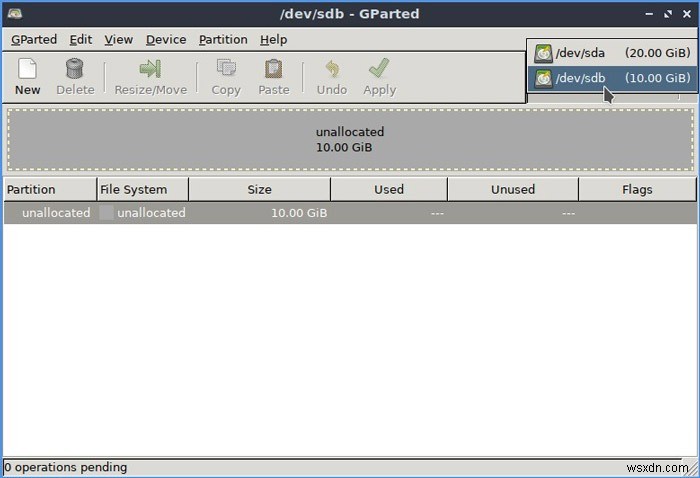
Task: Click the 10.00 GiB size cell in the table
Action: 299,213
